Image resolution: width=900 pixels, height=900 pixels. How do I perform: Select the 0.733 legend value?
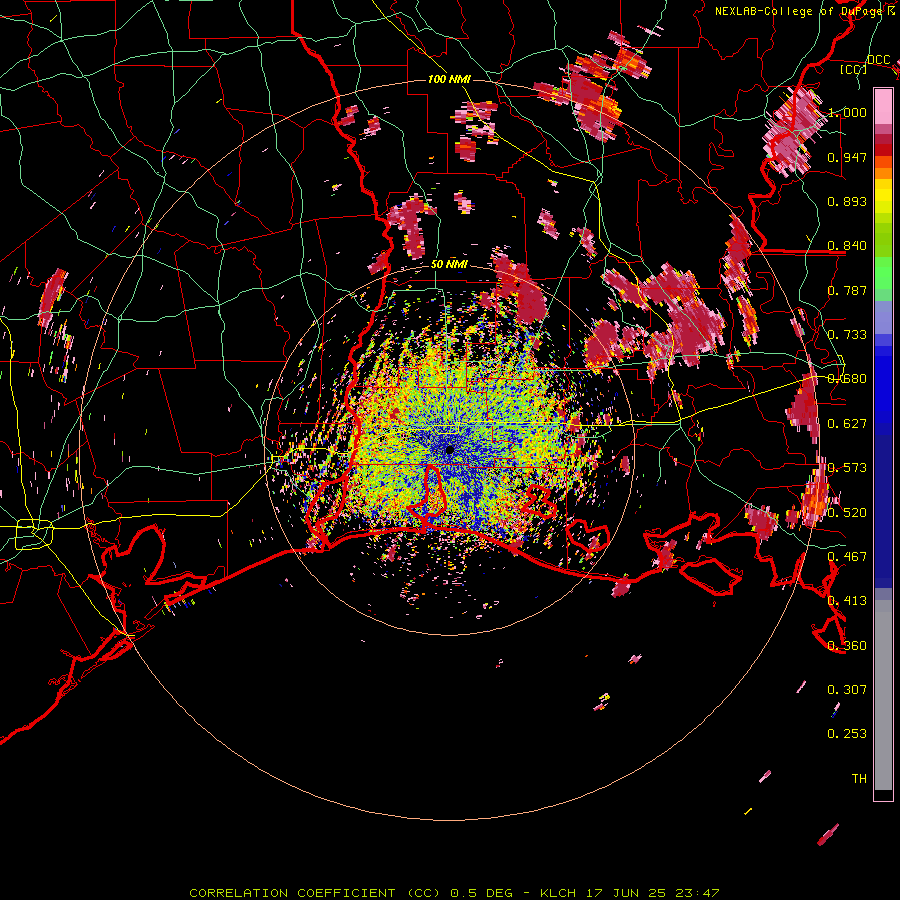point(847,335)
